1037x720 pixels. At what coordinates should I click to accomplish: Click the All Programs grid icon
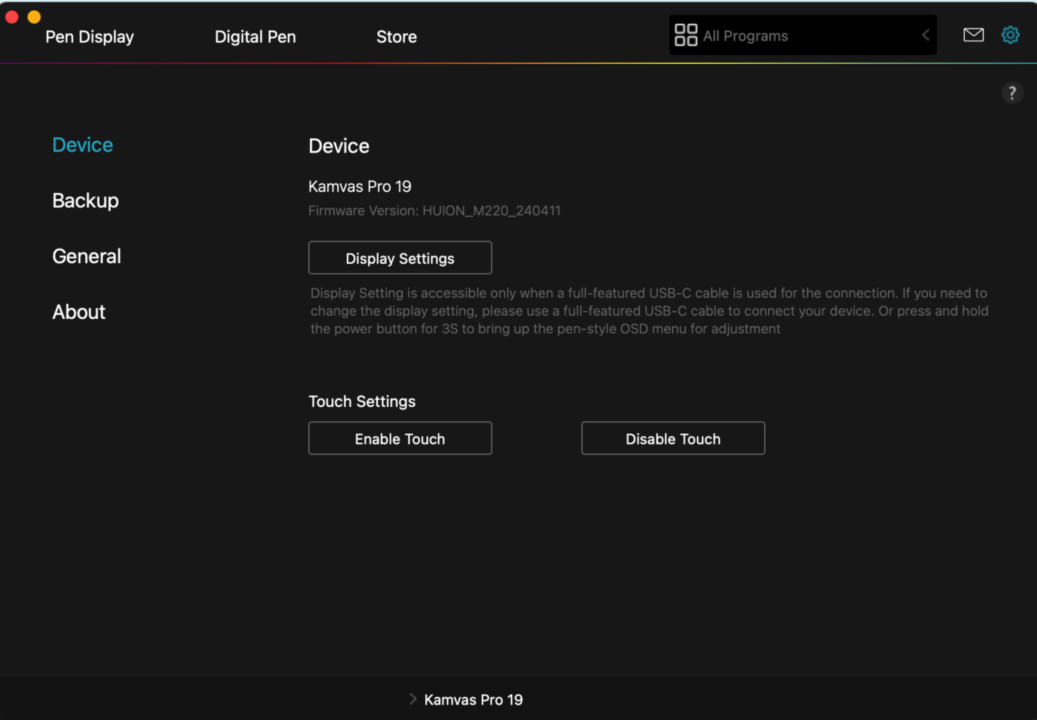click(685, 35)
